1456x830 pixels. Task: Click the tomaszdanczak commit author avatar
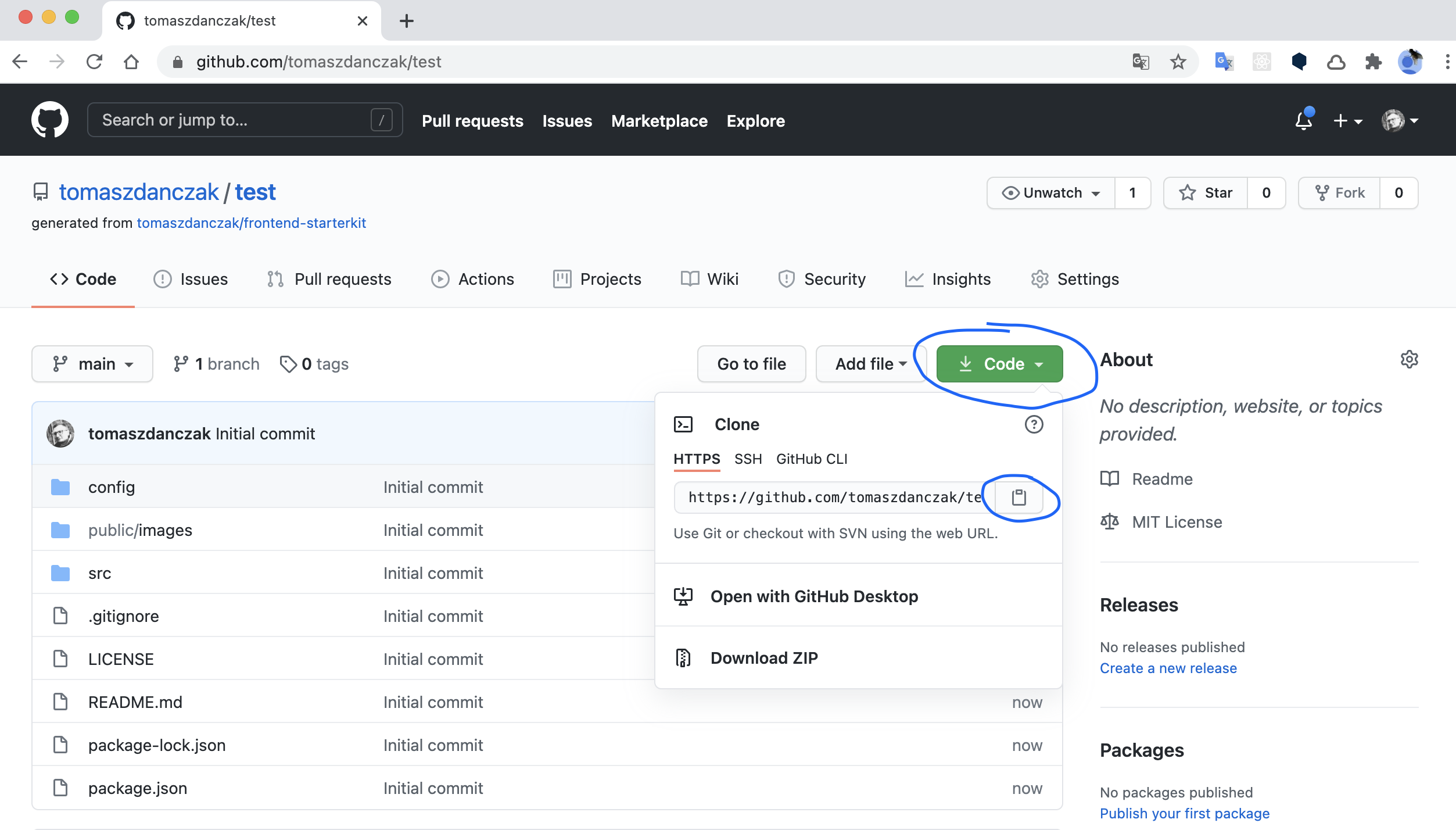(x=60, y=434)
